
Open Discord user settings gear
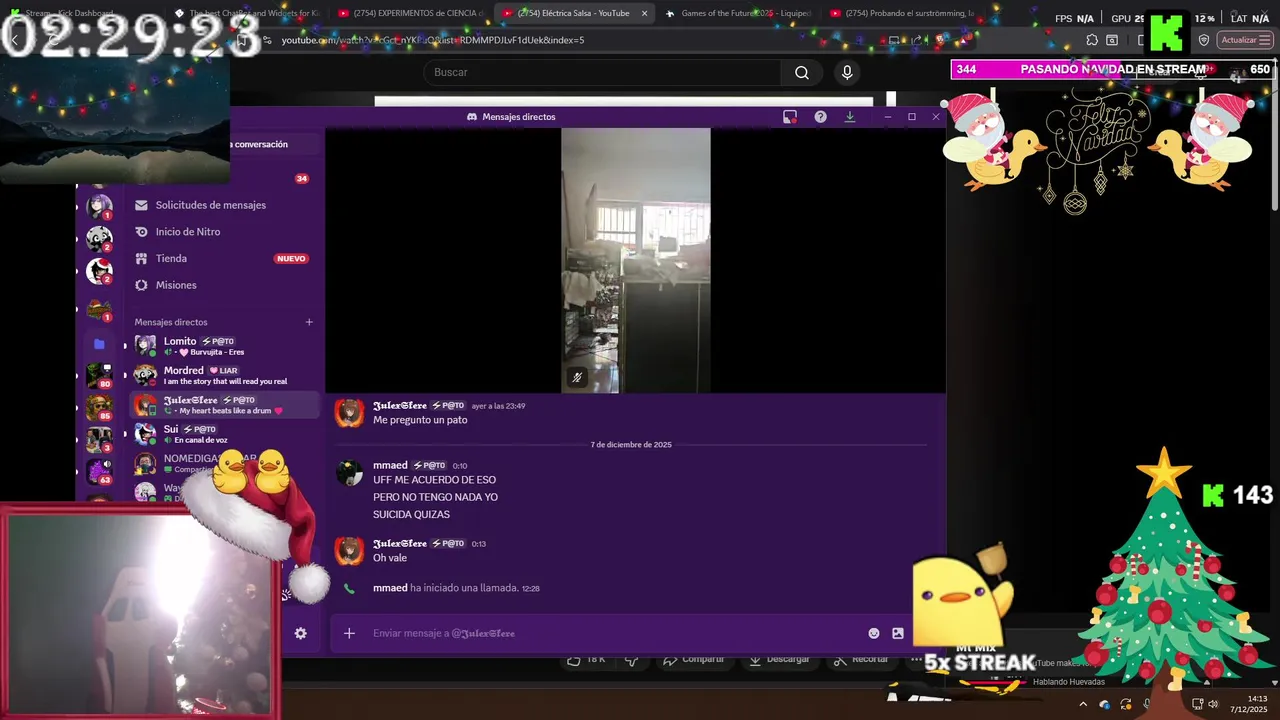[x=300, y=633]
